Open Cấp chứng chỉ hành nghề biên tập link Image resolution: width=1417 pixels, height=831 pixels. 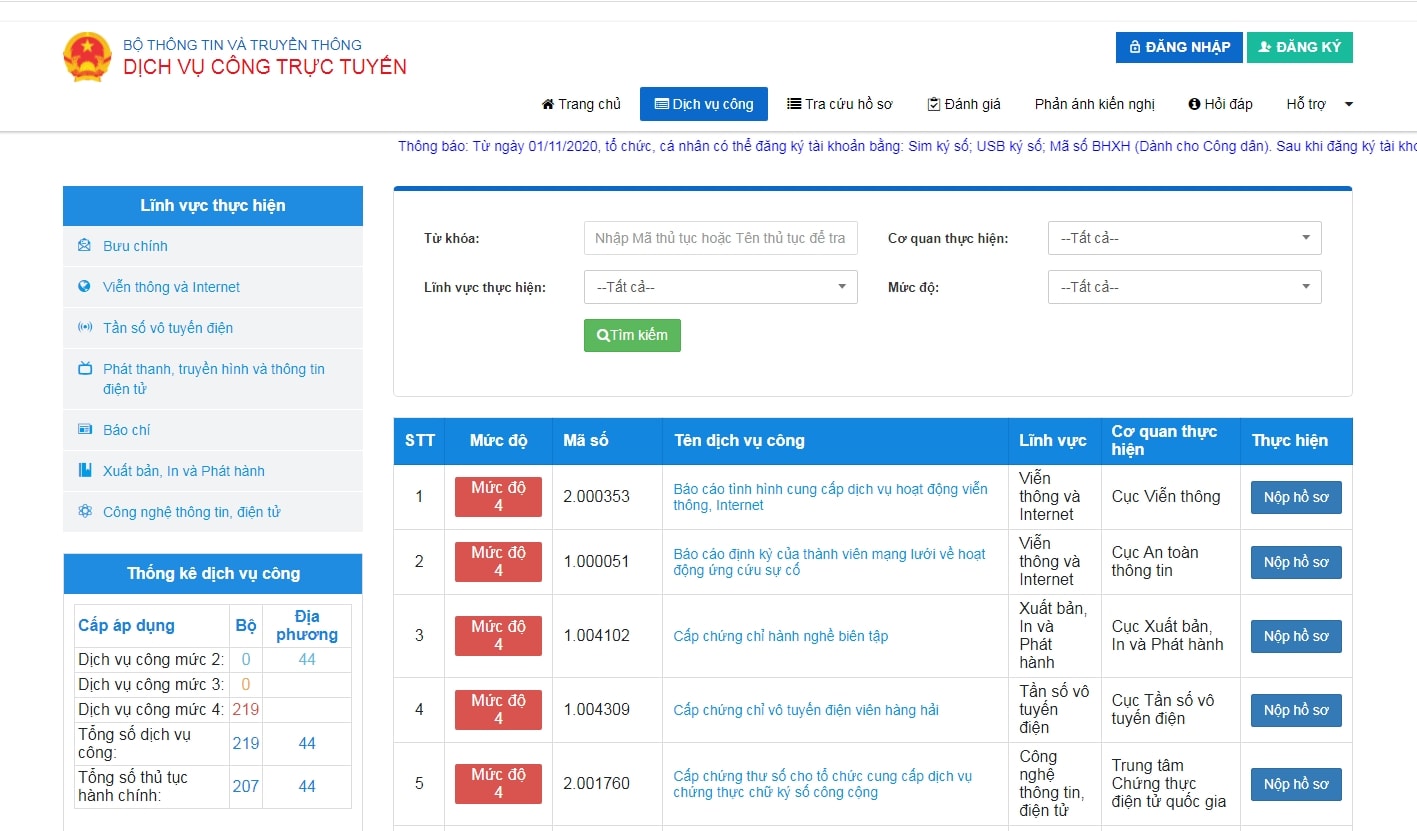tap(780, 636)
